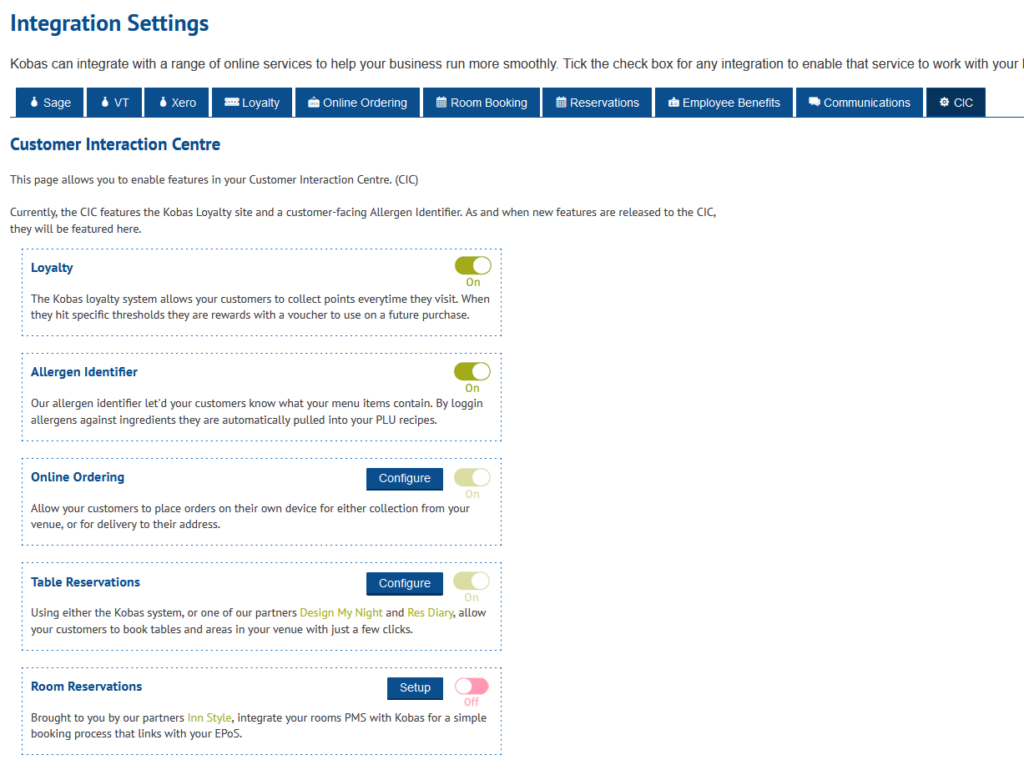Disable the Loyalty toggle switch
This screenshot has width=1024, height=775.
472,265
